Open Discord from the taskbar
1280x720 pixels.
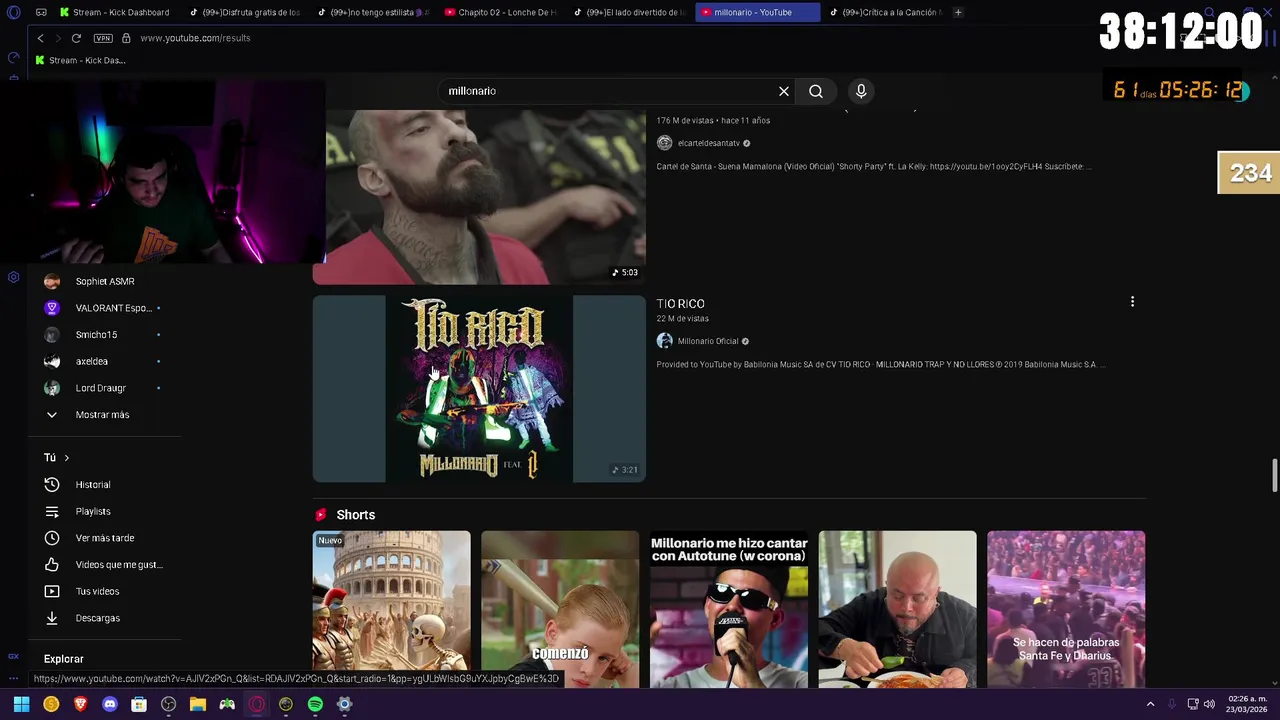pyautogui.click(x=109, y=704)
